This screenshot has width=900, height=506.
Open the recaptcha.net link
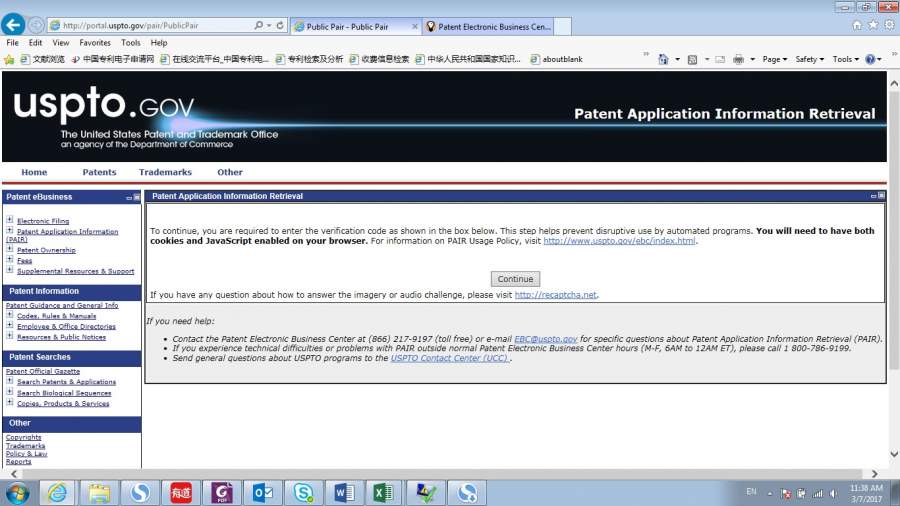click(556, 295)
